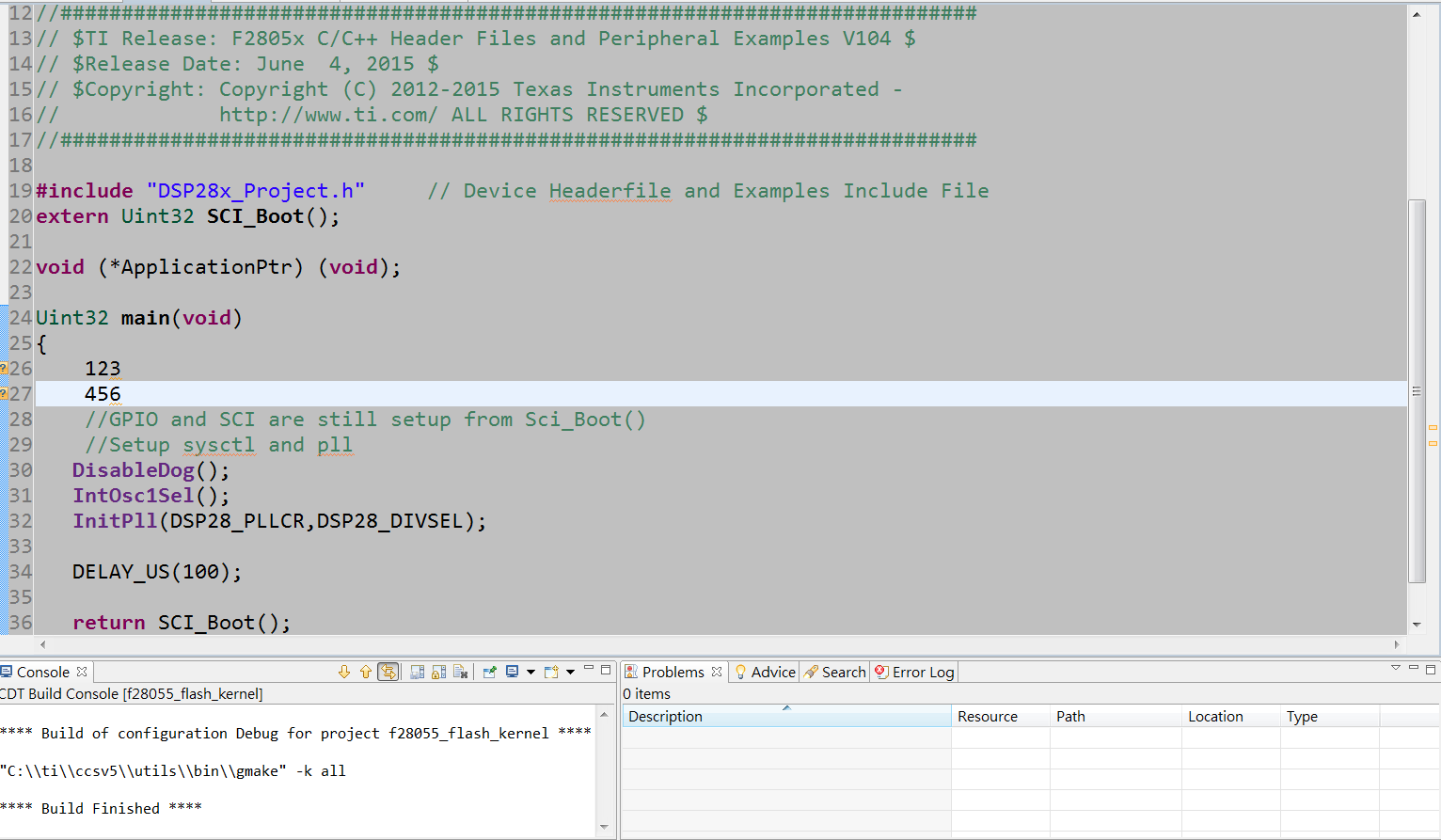The image size is (1441, 840).
Task: Click the lower orange marker in overview ruler
Action: point(1433,443)
